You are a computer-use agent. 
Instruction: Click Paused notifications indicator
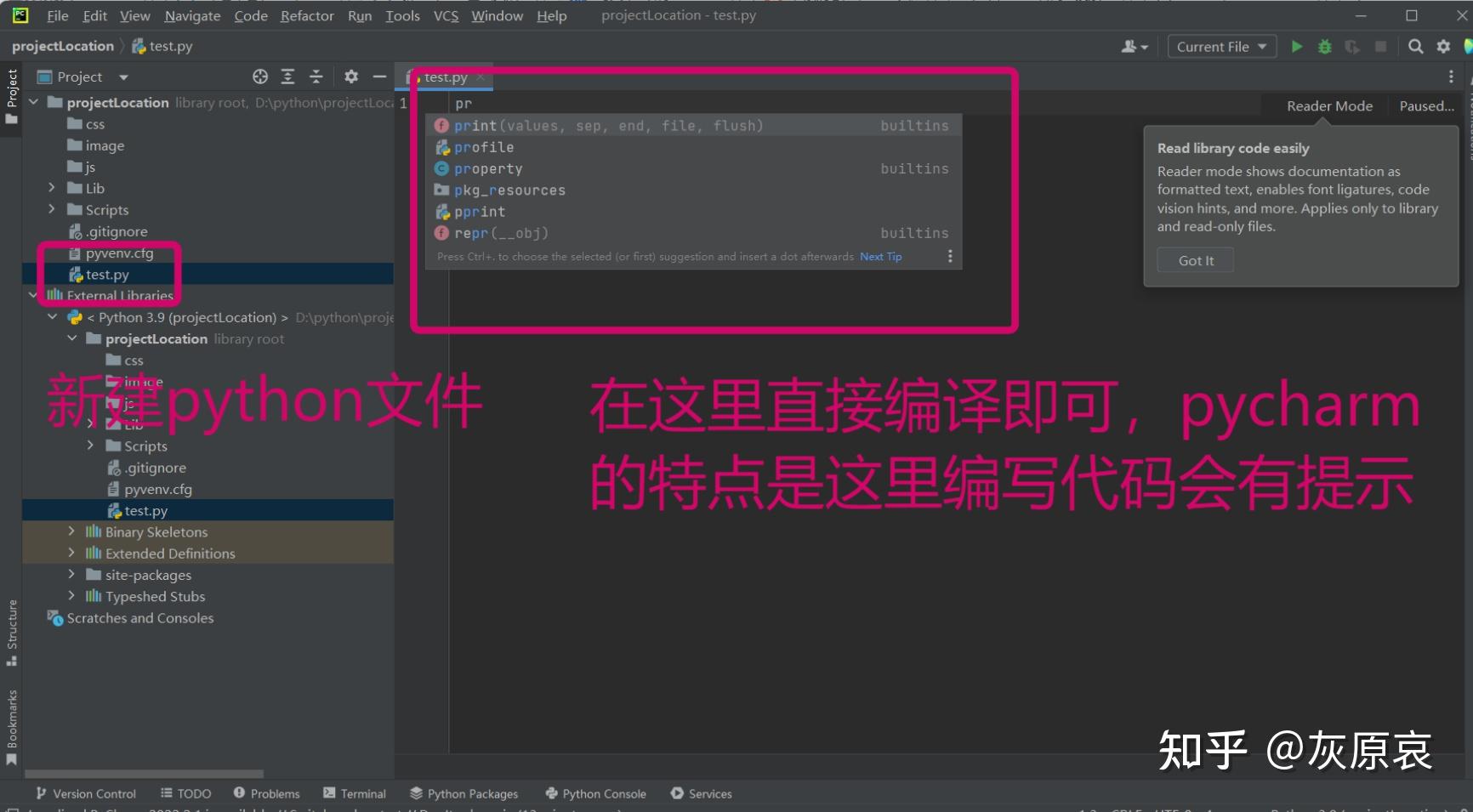(x=1426, y=105)
